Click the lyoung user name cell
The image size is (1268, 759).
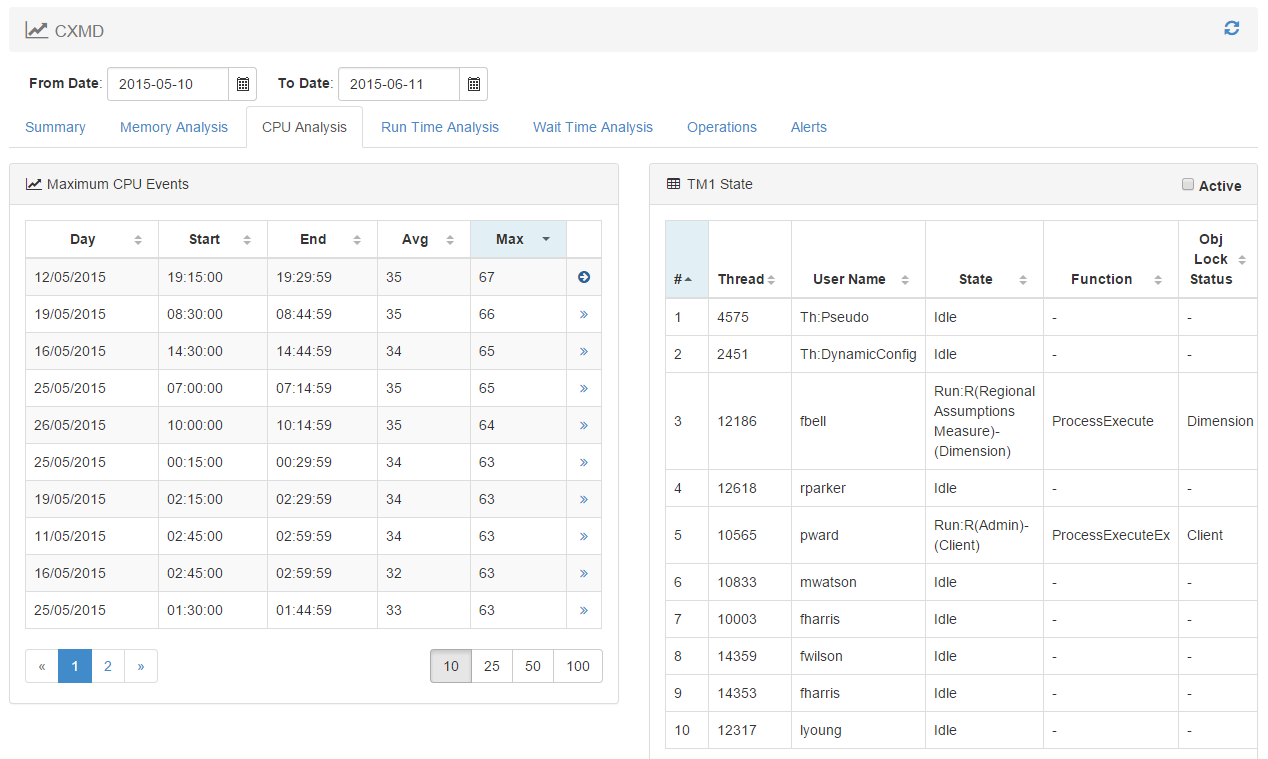coord(858,730)
